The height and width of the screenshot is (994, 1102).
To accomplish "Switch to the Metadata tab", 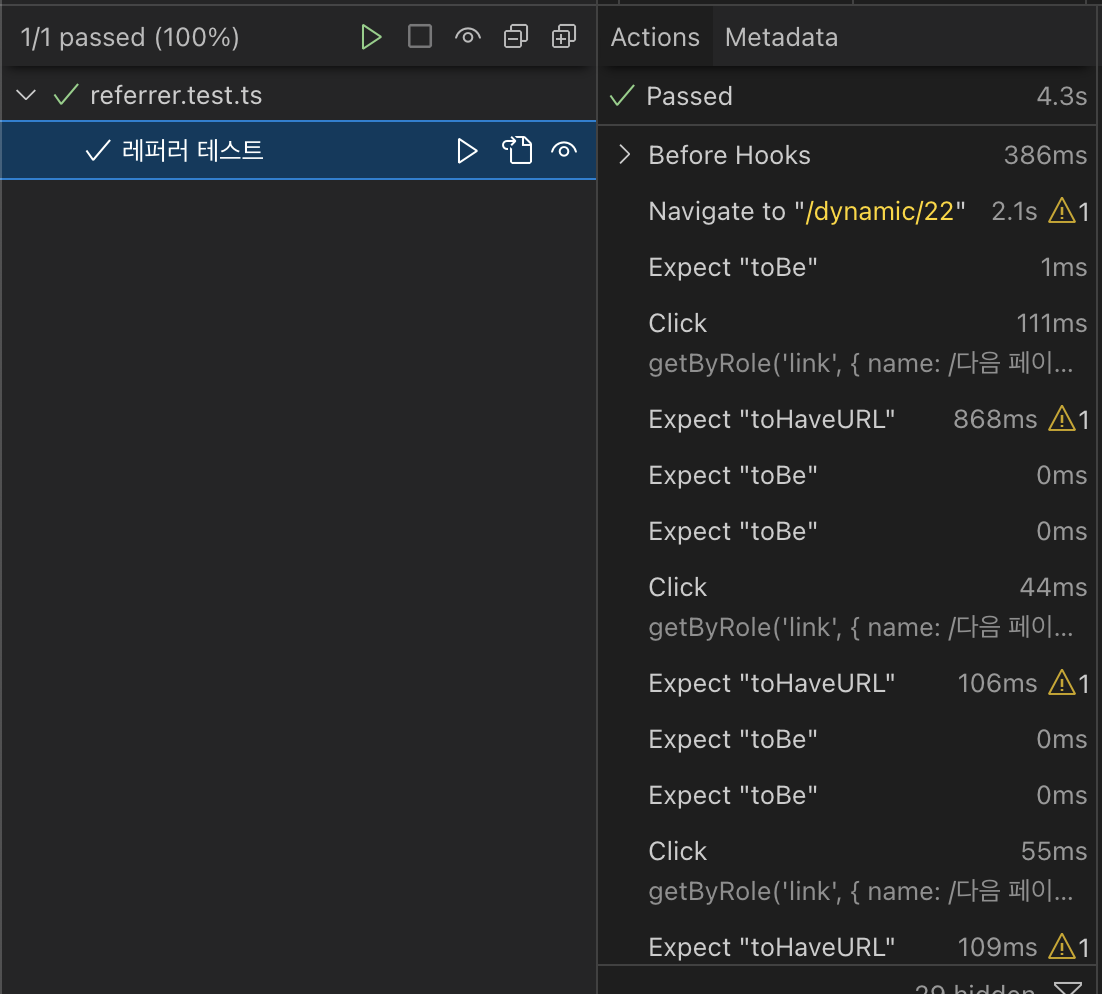I will pos(781,38).
